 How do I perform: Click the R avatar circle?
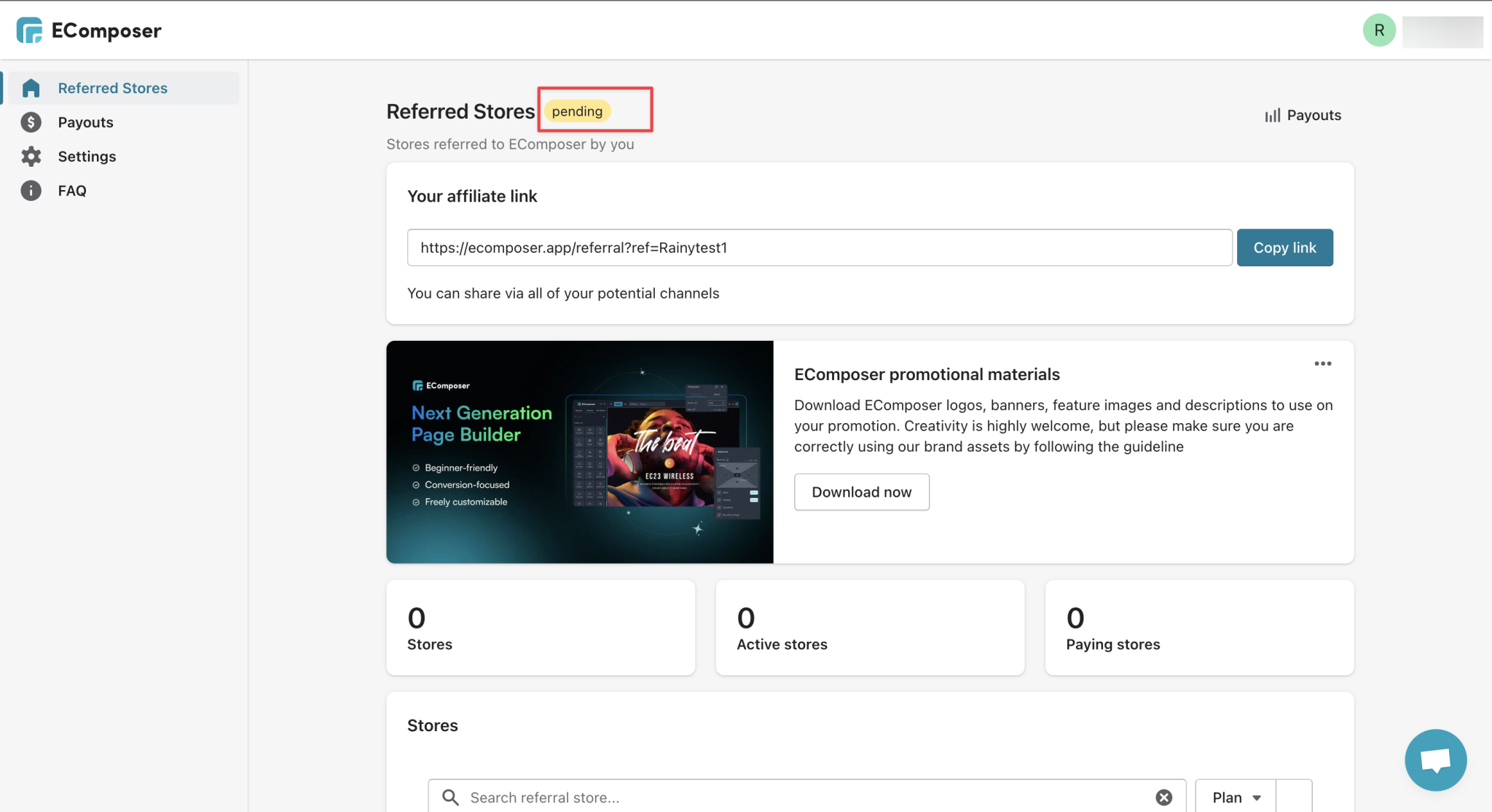click(1378, 30)
